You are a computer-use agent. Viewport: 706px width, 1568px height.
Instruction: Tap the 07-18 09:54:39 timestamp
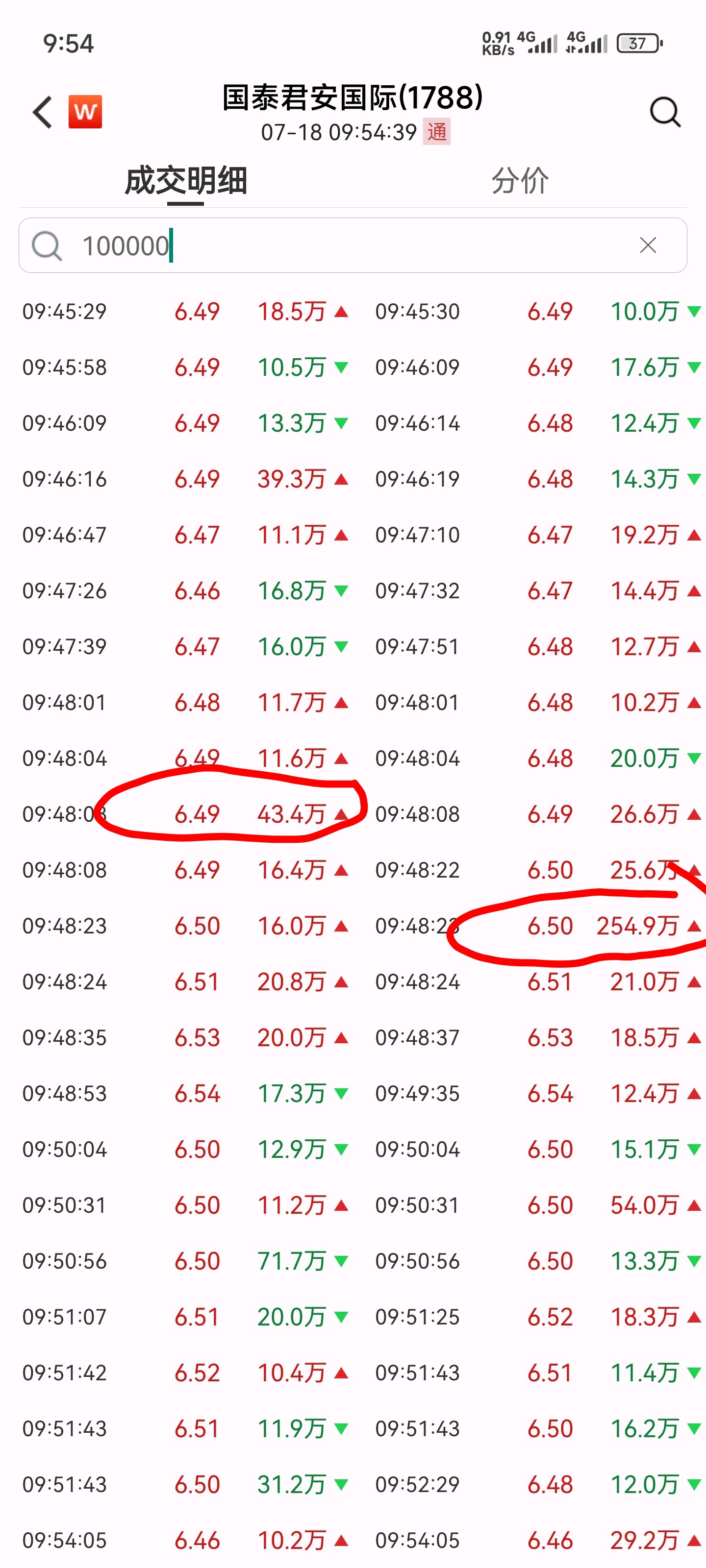[x=339, y=132]
